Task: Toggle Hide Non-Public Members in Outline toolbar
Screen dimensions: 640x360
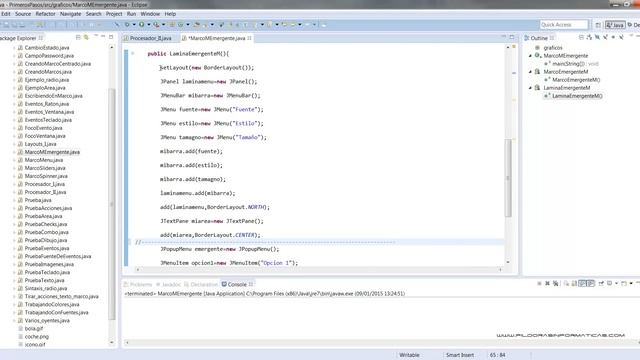Action: tap(613, 38)
